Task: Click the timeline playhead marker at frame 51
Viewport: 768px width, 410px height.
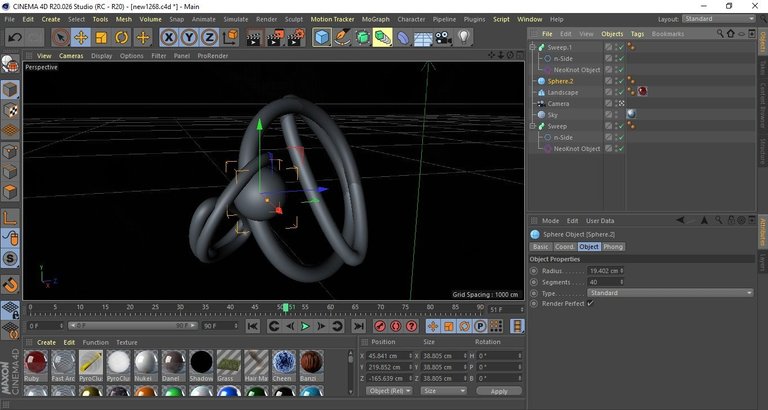Action: 286,308
